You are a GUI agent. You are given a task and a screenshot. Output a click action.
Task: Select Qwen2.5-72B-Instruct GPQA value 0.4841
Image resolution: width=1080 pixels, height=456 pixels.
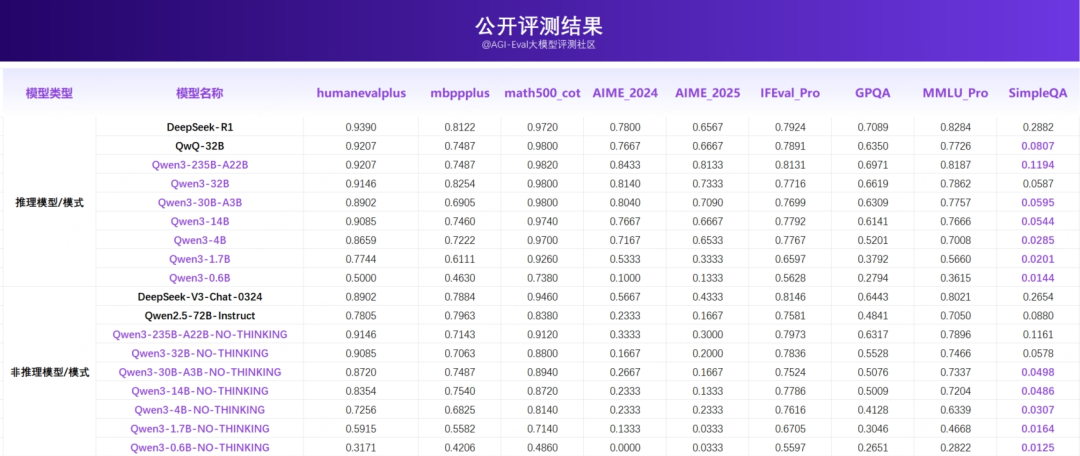click(873, 315)
